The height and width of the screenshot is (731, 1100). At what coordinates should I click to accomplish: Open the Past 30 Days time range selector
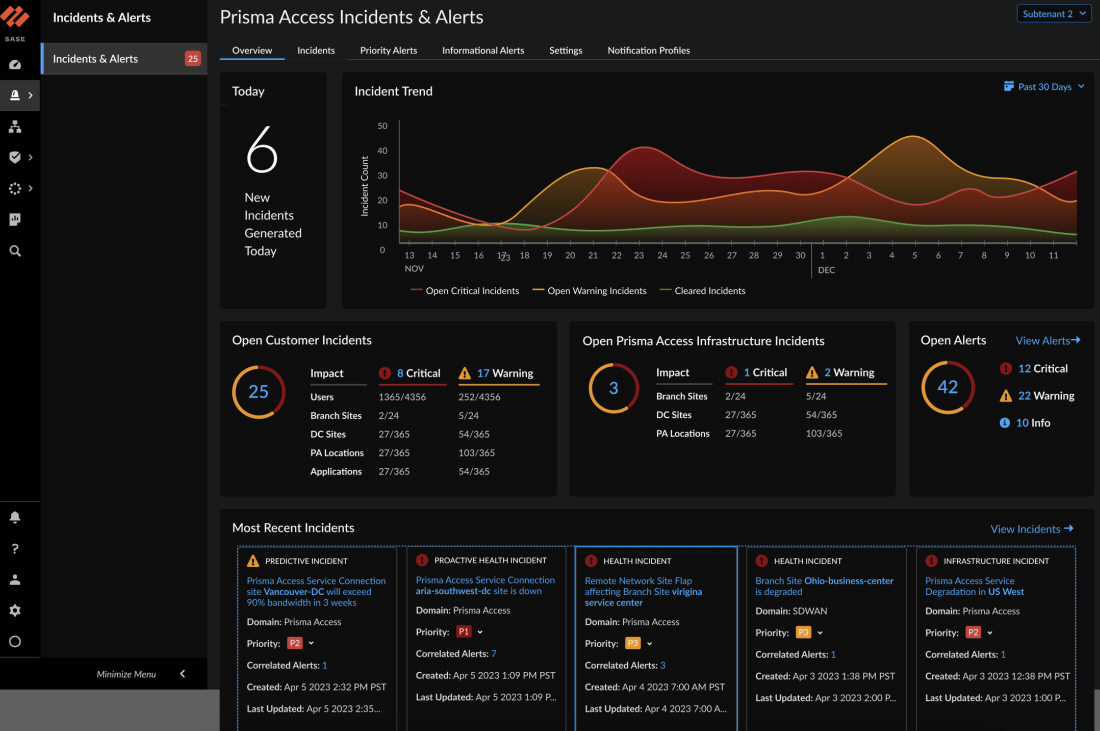click(x=1044, y=86)
